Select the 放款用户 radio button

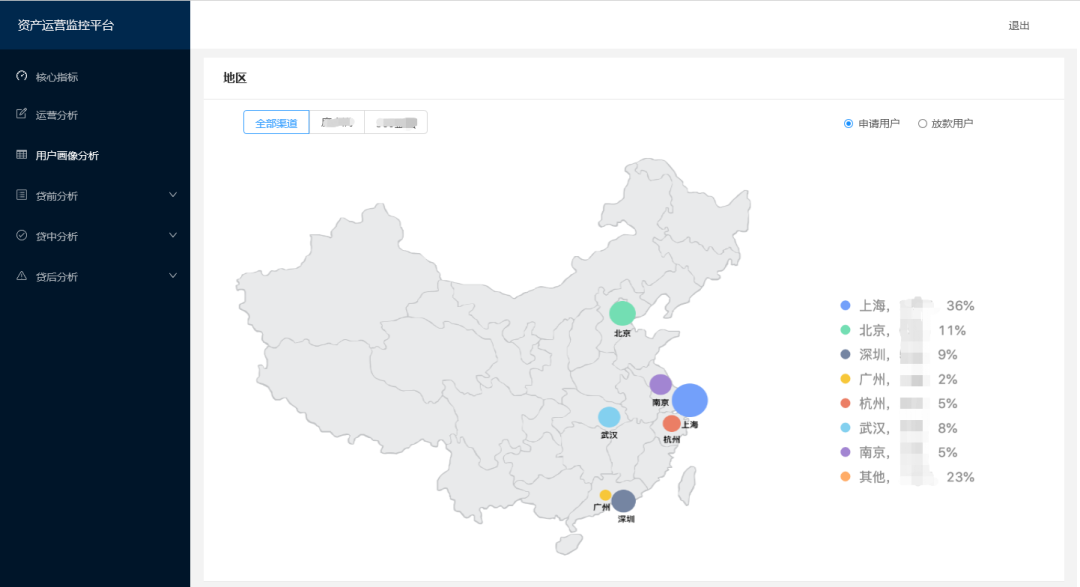922,123
